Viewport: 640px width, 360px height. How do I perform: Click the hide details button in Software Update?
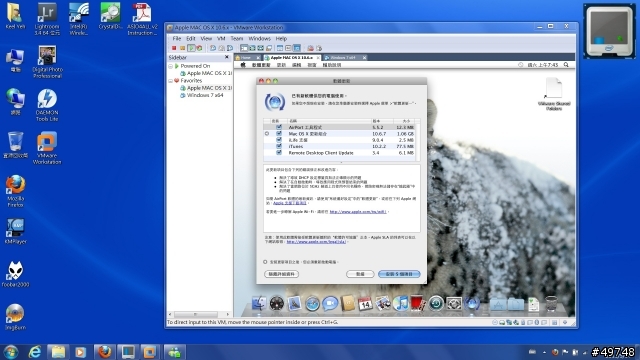tap(282, 274)
